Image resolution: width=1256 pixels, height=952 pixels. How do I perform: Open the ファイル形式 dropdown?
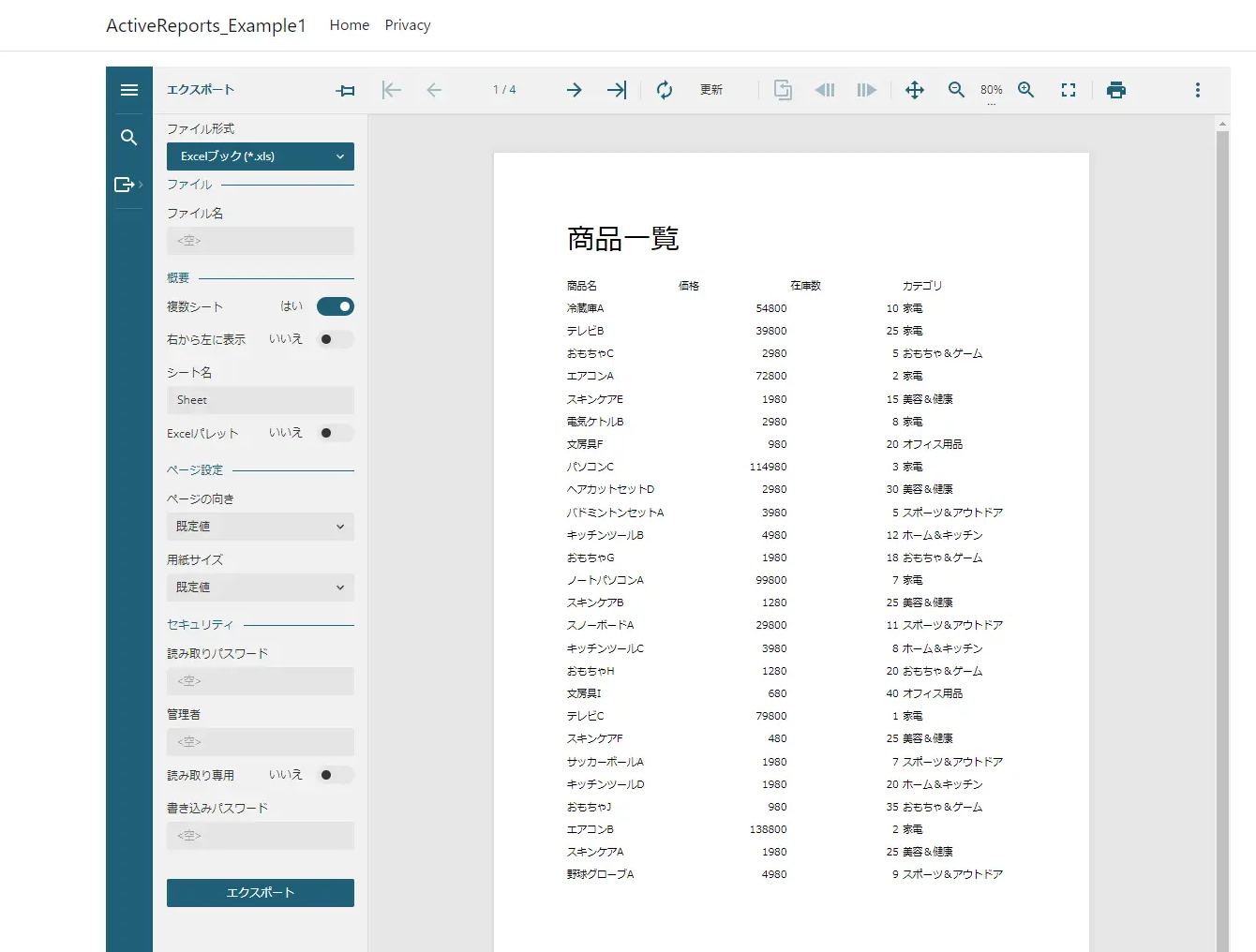point(261,156)
